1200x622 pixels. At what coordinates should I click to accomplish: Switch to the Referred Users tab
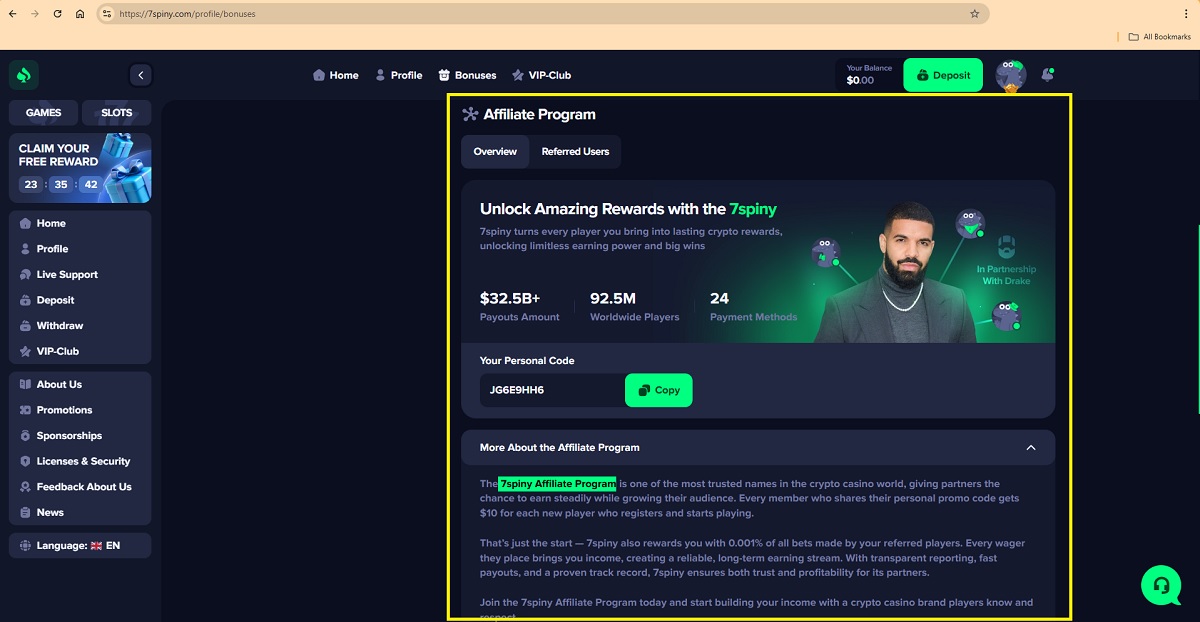[x=575, y=152]
